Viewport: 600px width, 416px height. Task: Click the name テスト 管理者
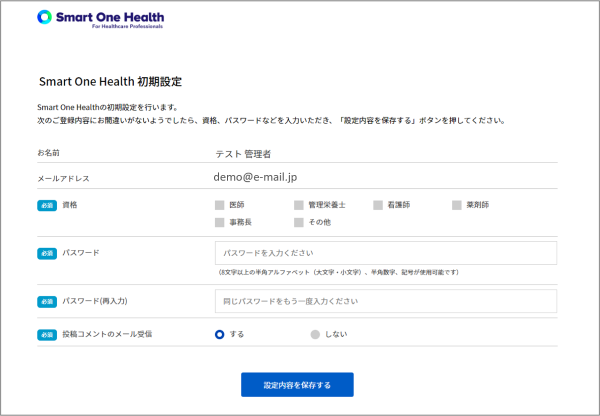[x=243, y=154]
